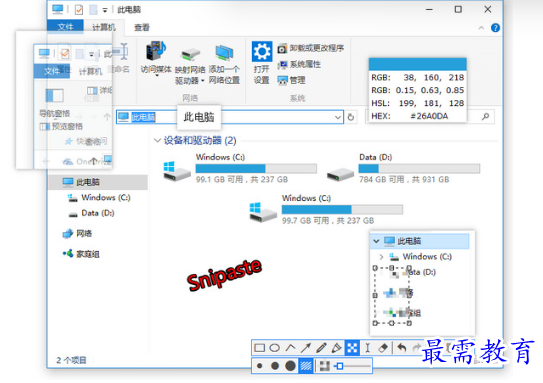Screen dimensions: 543x383
Task: Open the 文件 ribbon tab
Action: [65, 27]
